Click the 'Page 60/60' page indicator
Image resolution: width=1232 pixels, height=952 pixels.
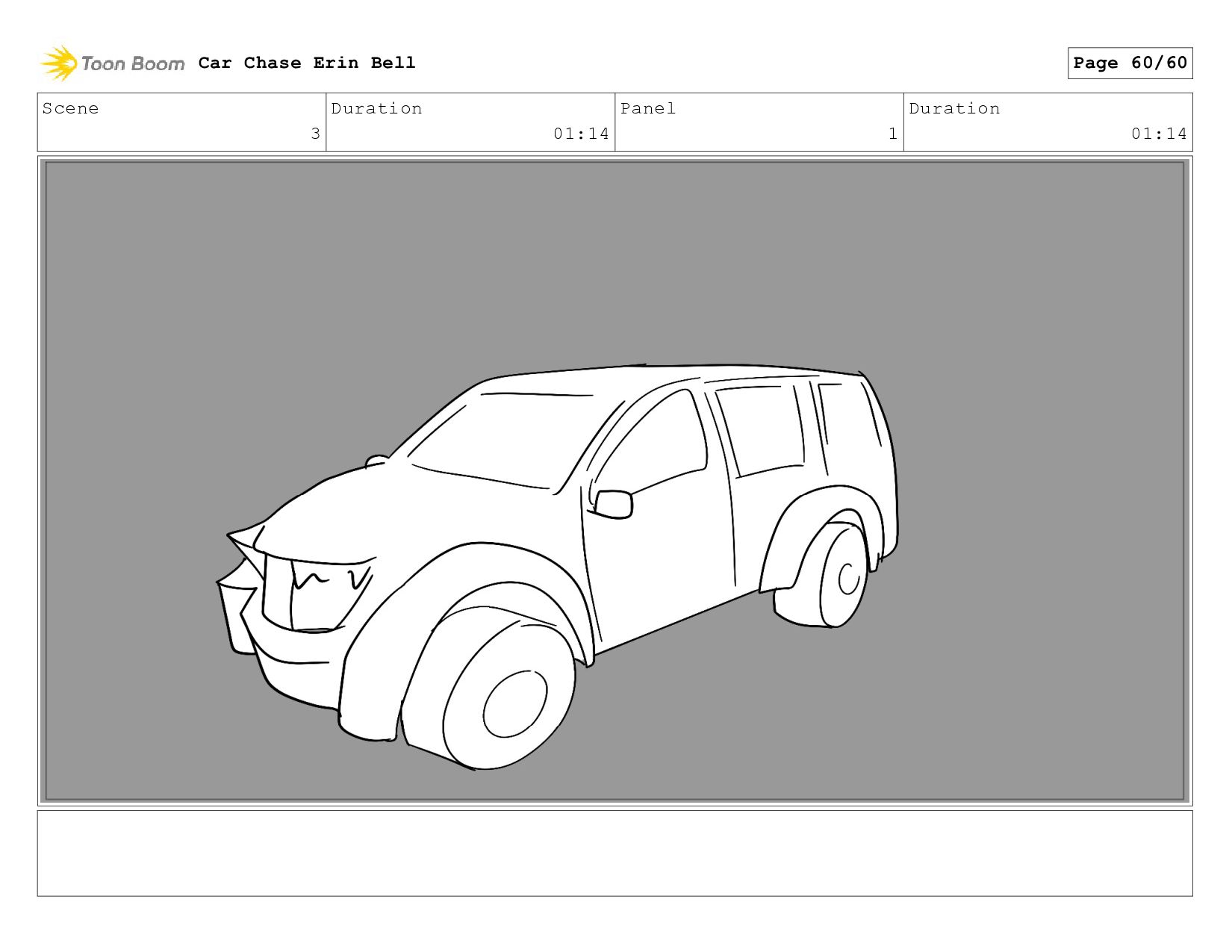click(1130, 63)
